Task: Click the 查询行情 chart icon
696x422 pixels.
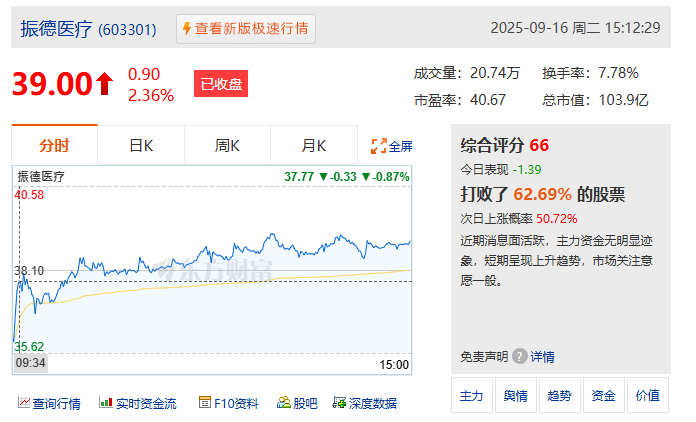Action: coord(24,402)
